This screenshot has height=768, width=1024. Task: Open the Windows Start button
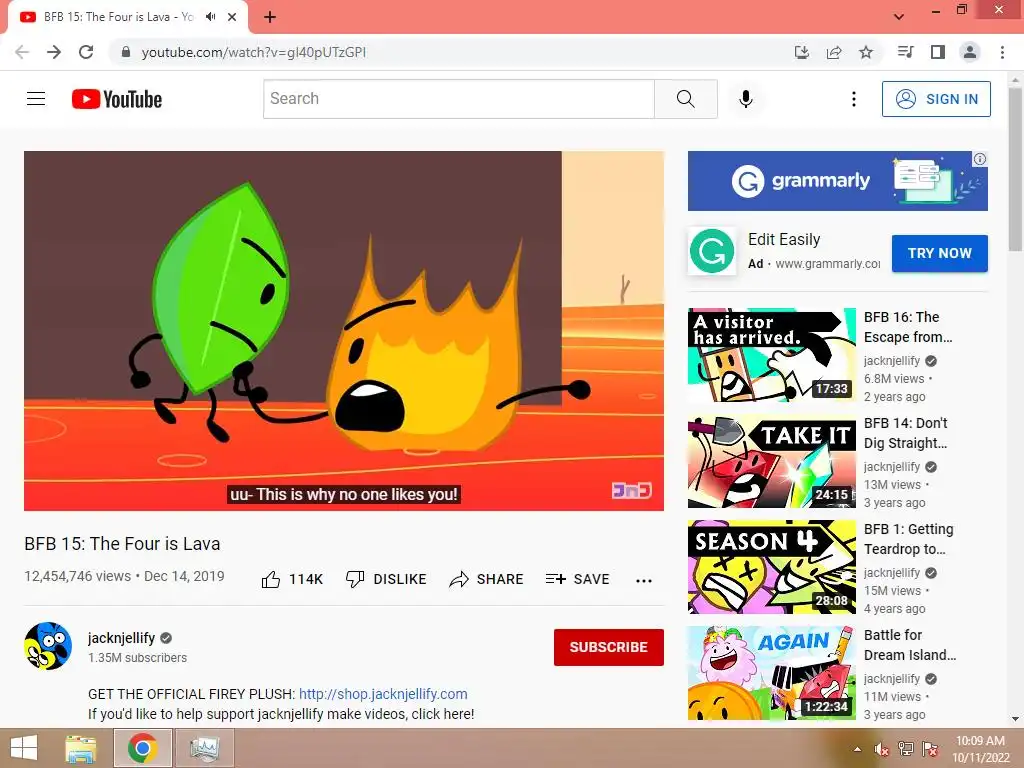tap(24, 748)
